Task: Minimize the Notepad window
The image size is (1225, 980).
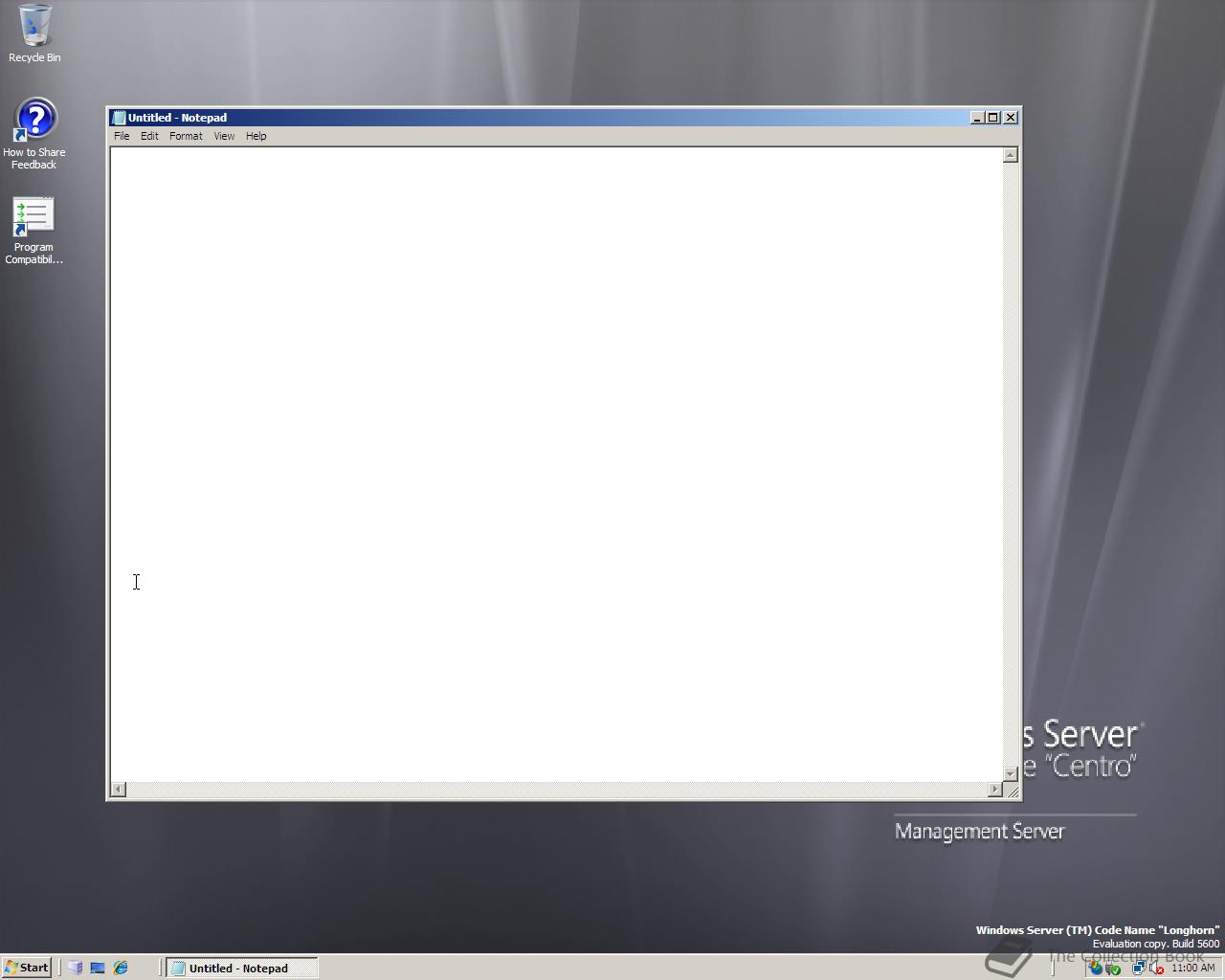Action: click(x=977, y=118)
